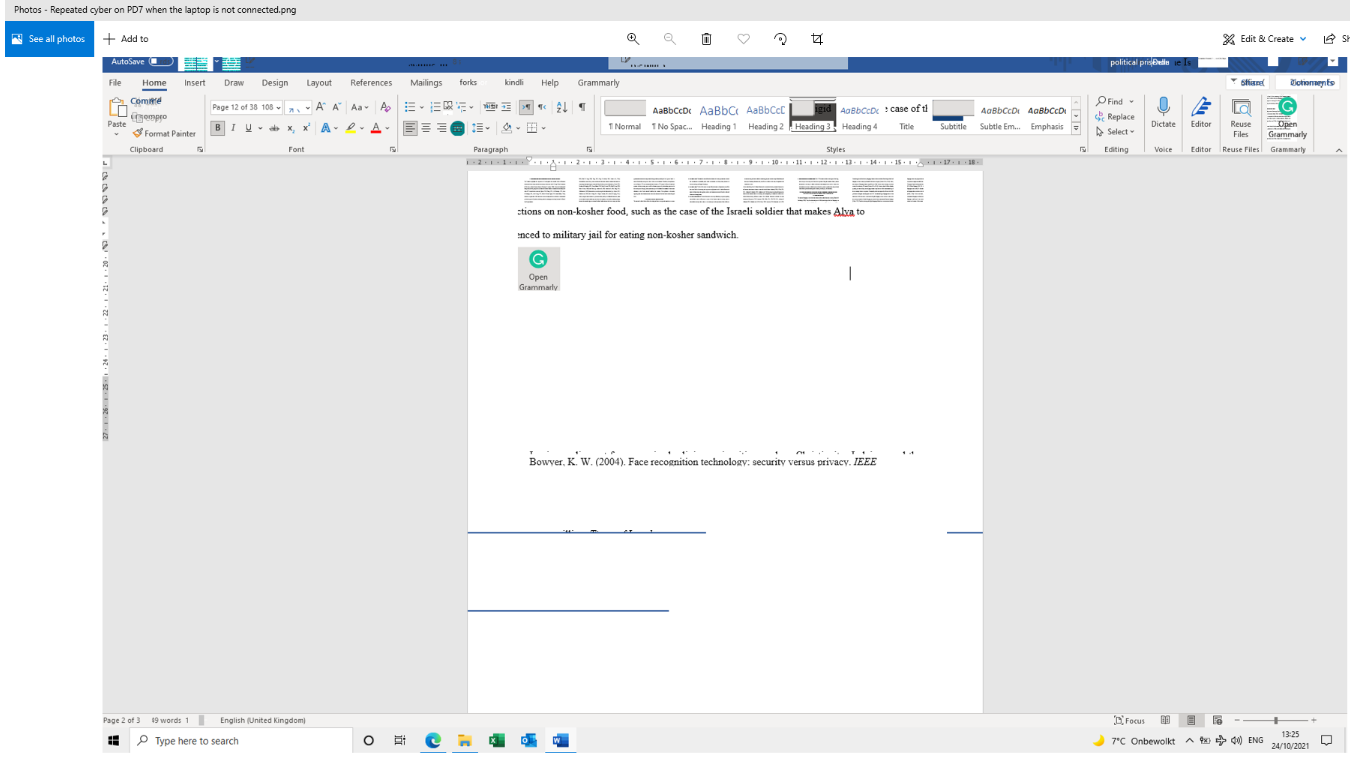The image size is (1350, 758).
Task: Align text right
Action: coord(441,128)
